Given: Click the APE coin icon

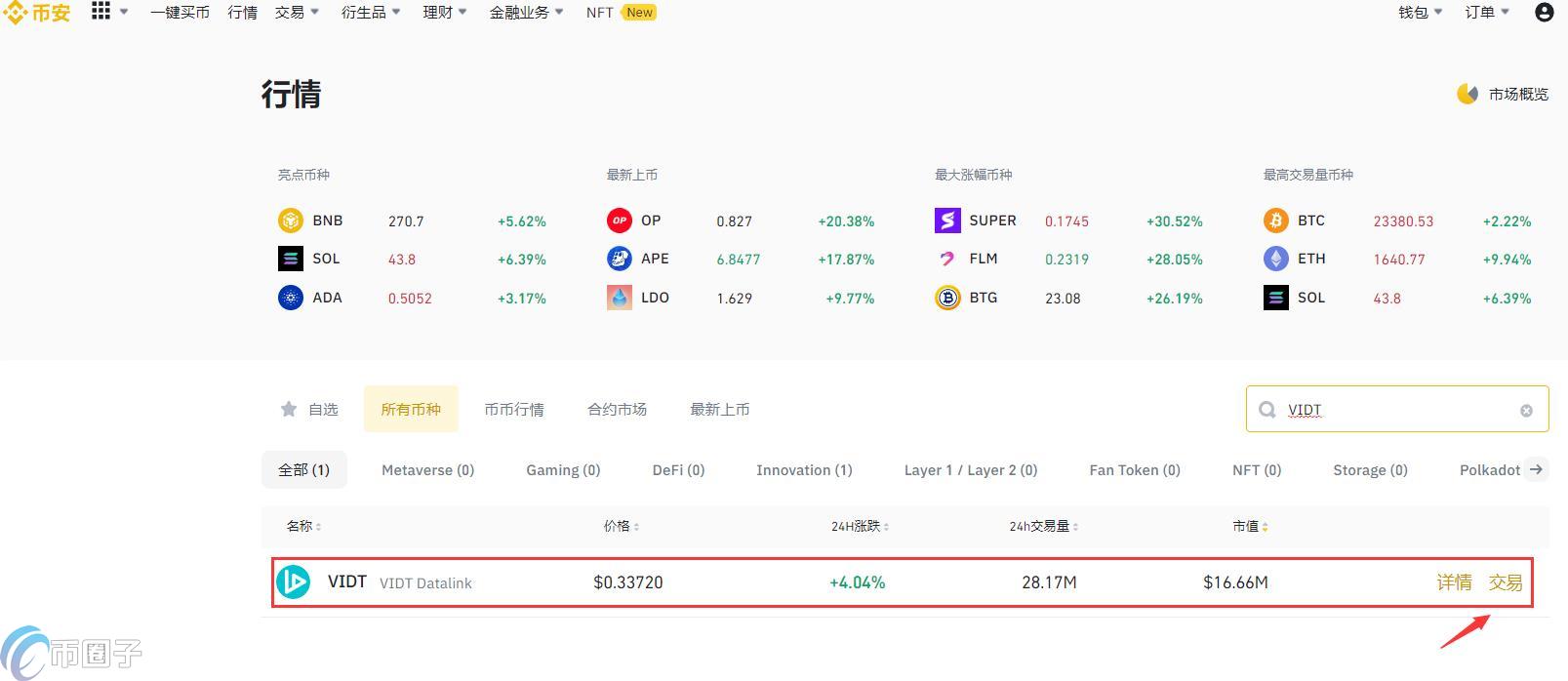Looking at the screenshot, I should click(x=620, y=259).
